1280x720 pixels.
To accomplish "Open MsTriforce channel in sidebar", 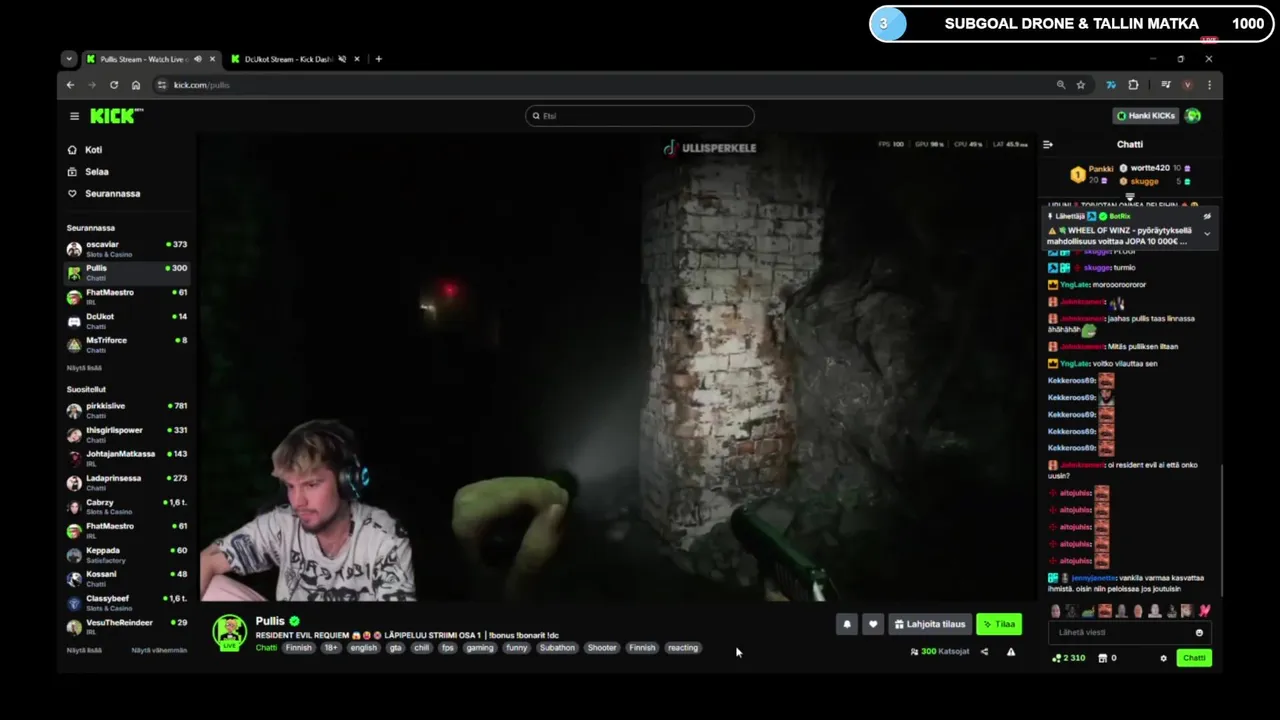I will click(127, 344).
